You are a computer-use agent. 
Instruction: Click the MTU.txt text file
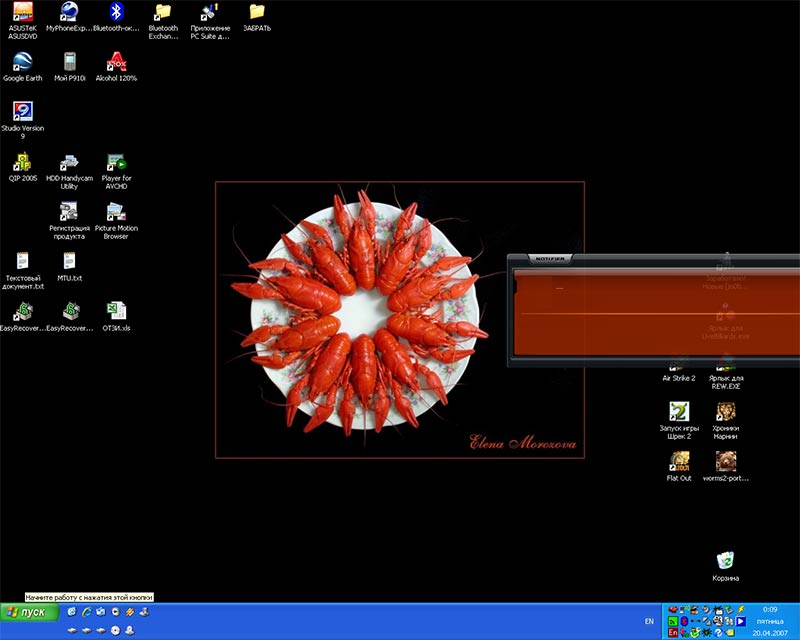(69, 262)
